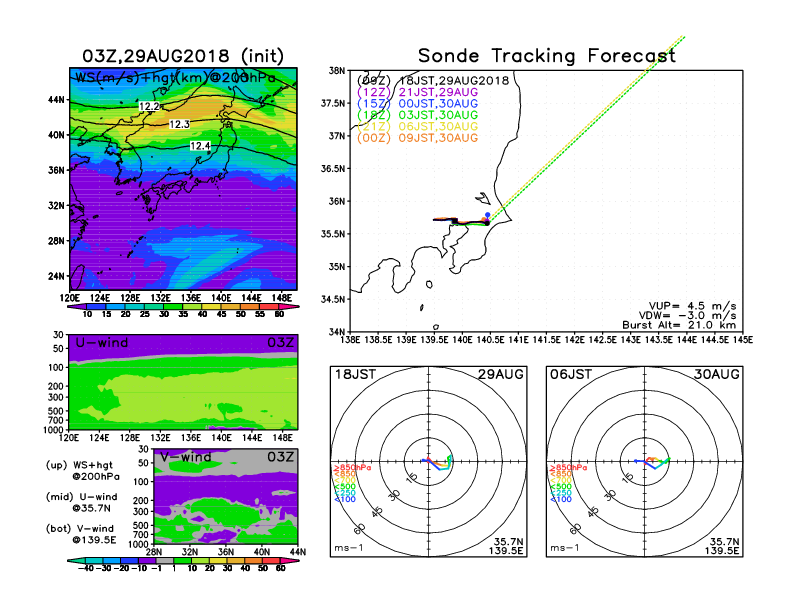792x612 pixels.
Task: Click the '140.5E' longitude tick on tracking map
Action: pyautogui.click(x=490, y=340)
